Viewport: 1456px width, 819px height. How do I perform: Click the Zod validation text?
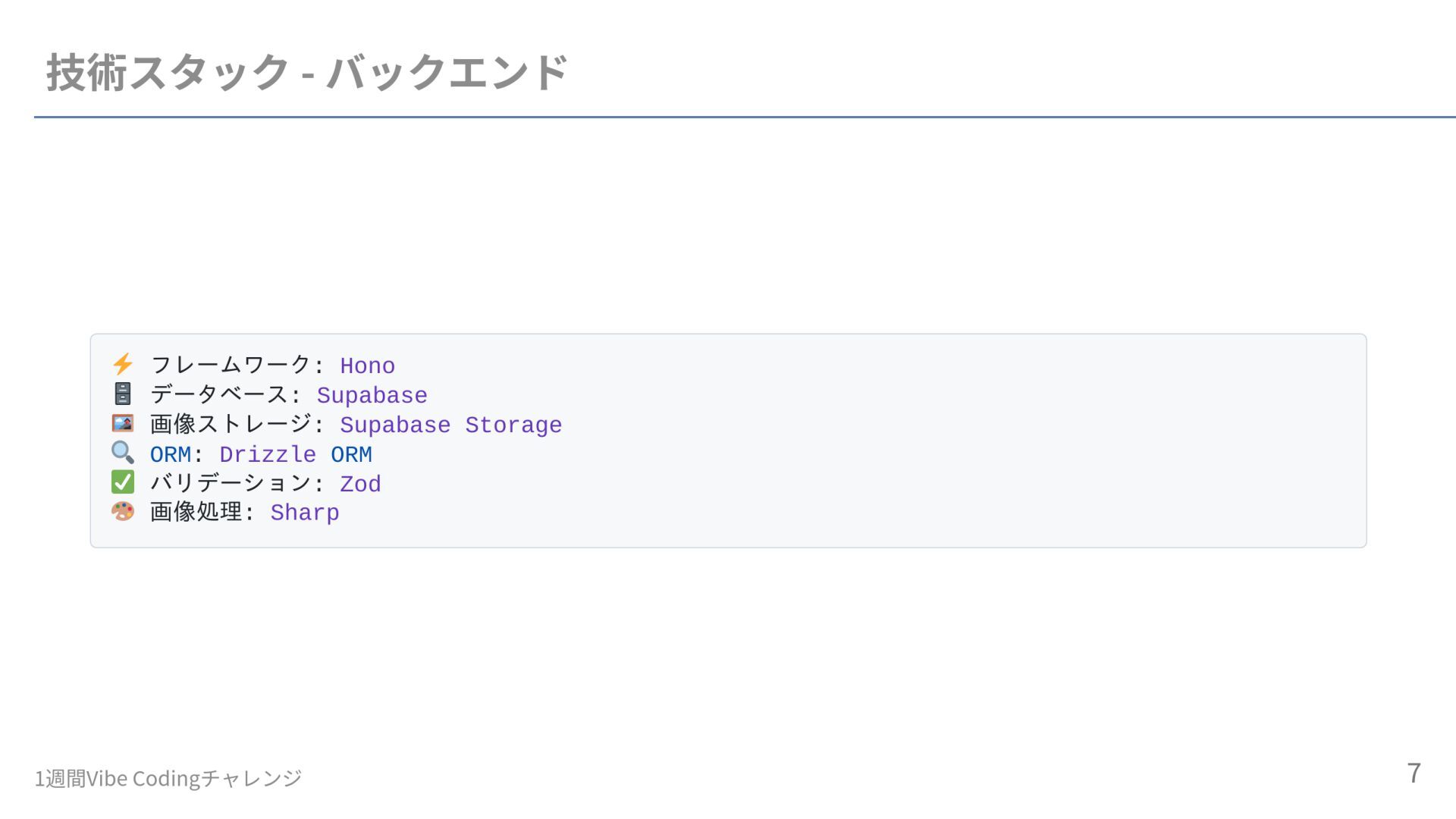tap(361, 485)
